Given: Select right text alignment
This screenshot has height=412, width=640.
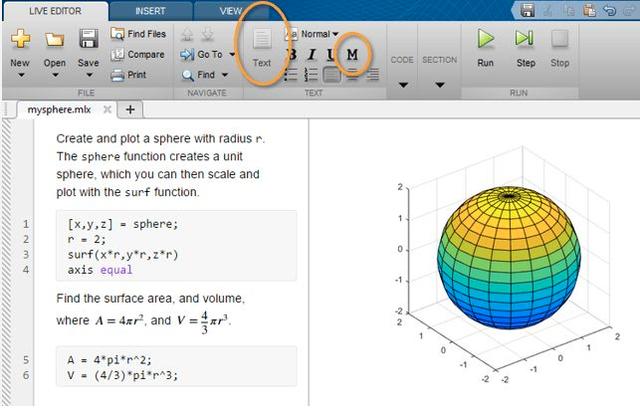Looking at the screenshot, I should tap(372, 75).
